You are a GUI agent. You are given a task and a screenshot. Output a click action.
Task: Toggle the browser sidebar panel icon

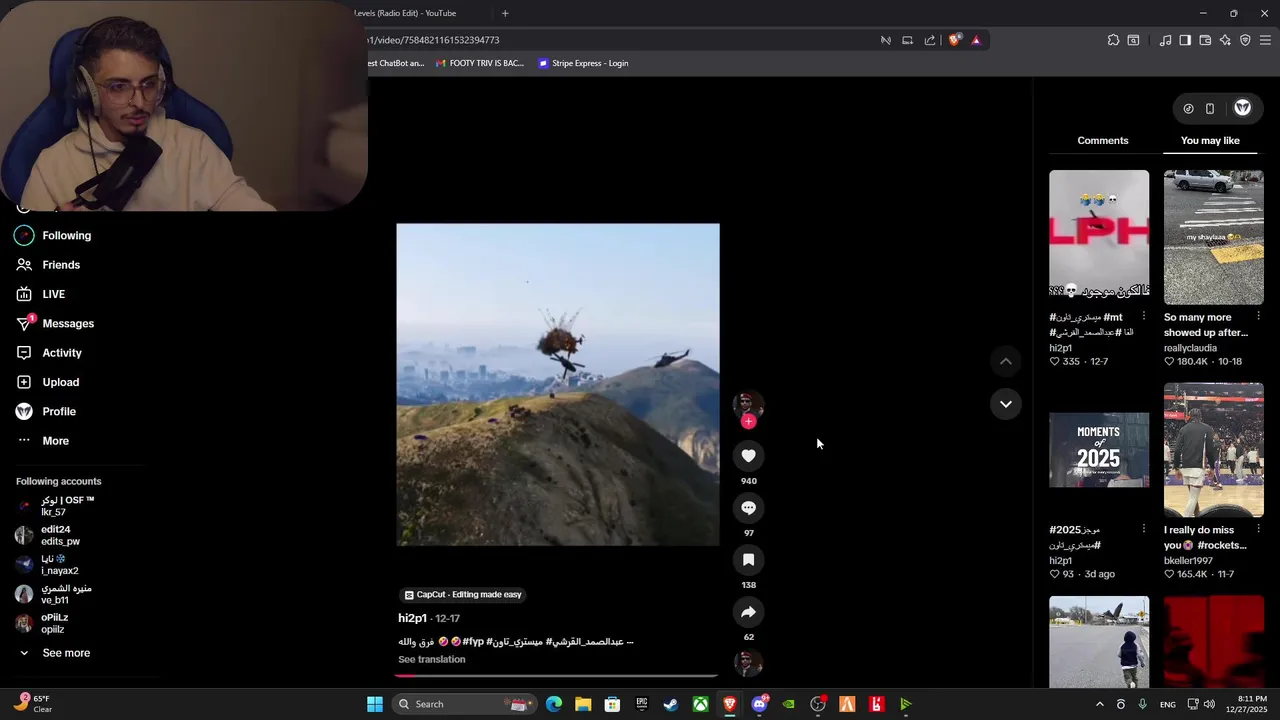click(x=1185, y=40)
